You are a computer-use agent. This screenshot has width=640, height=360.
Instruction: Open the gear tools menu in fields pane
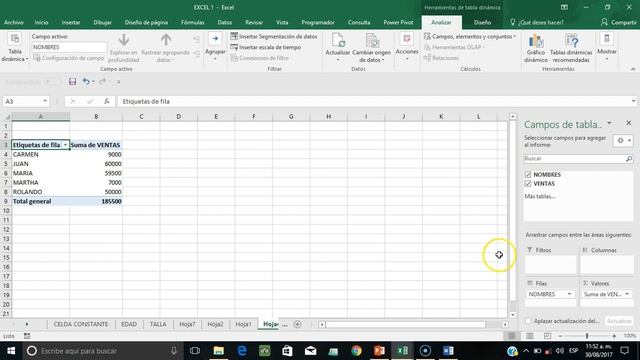click(x=623, y=140)
